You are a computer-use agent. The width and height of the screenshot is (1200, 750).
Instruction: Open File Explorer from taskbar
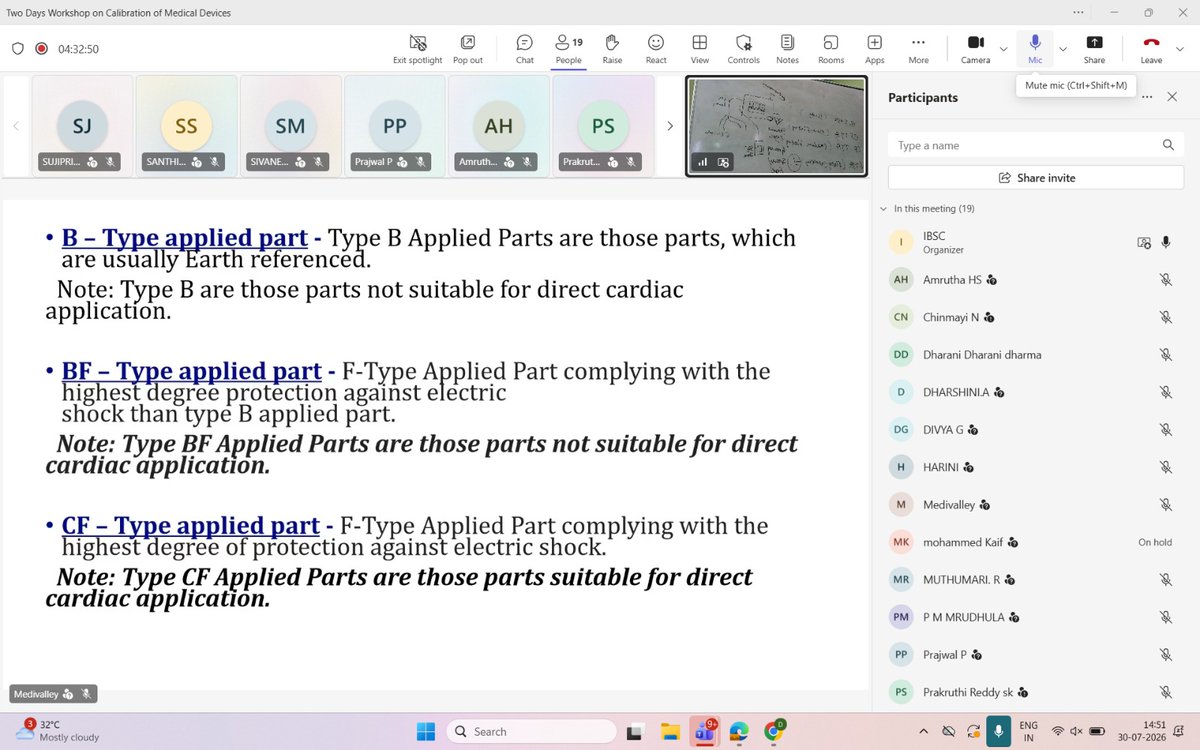[669, 732]
